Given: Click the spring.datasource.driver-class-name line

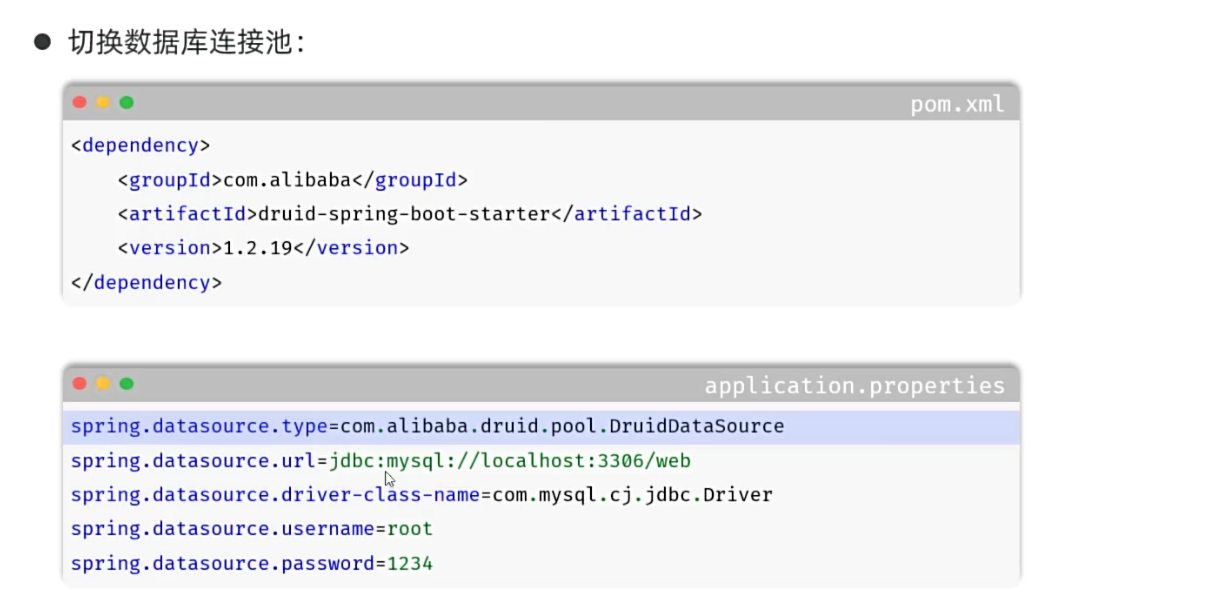Looking at the screenshot, I should (421, 495).
